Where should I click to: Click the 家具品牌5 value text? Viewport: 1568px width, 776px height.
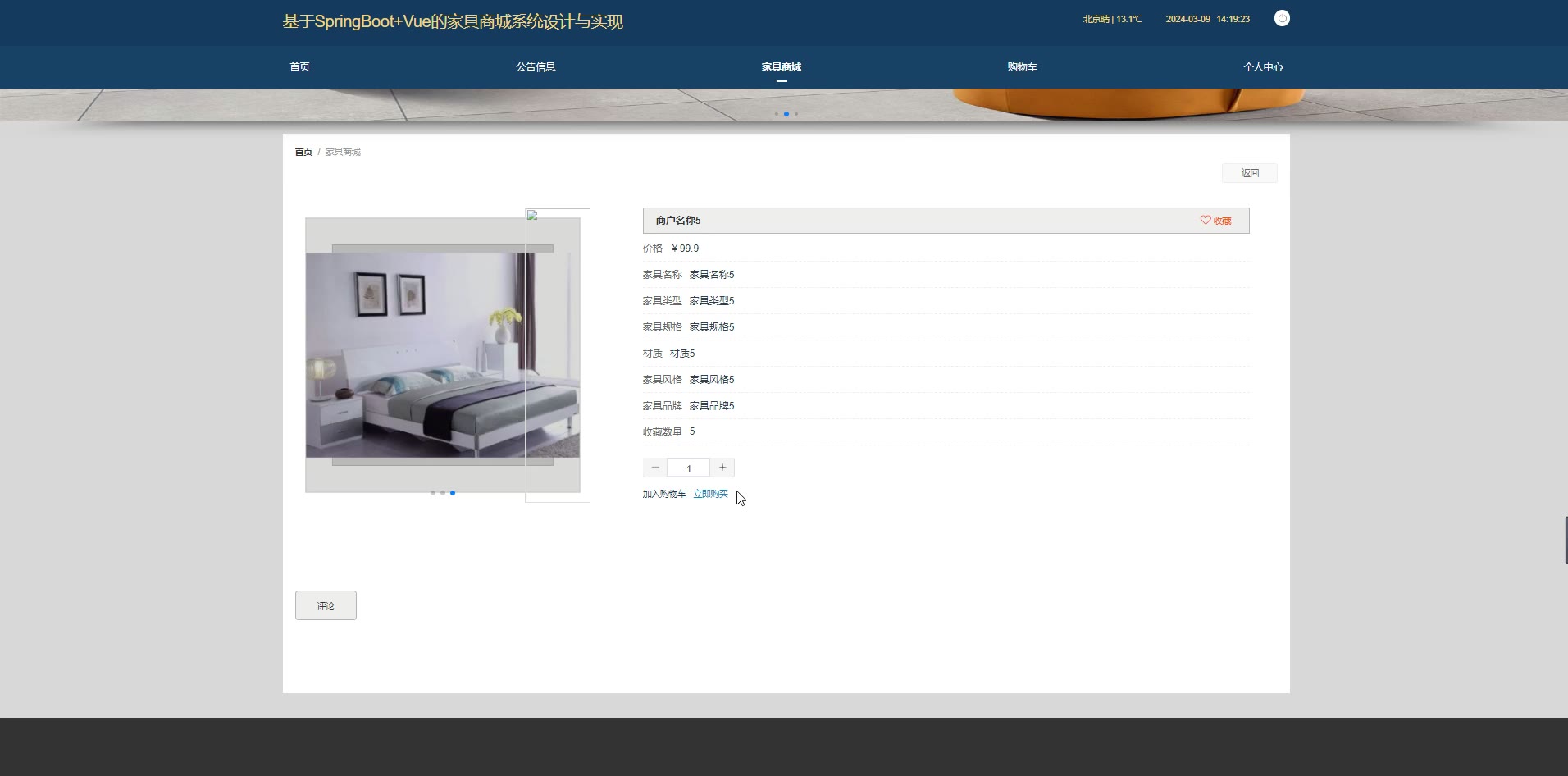click(712, 406)
